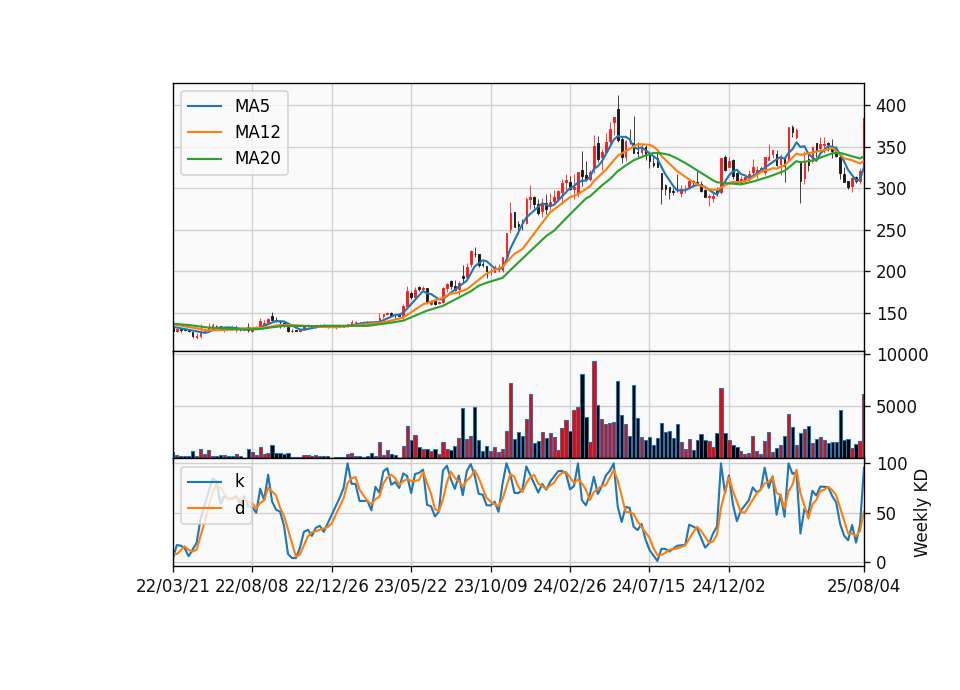Click the MA20 legend label
This screenshot has height=690, width=960.
[257, 158]
